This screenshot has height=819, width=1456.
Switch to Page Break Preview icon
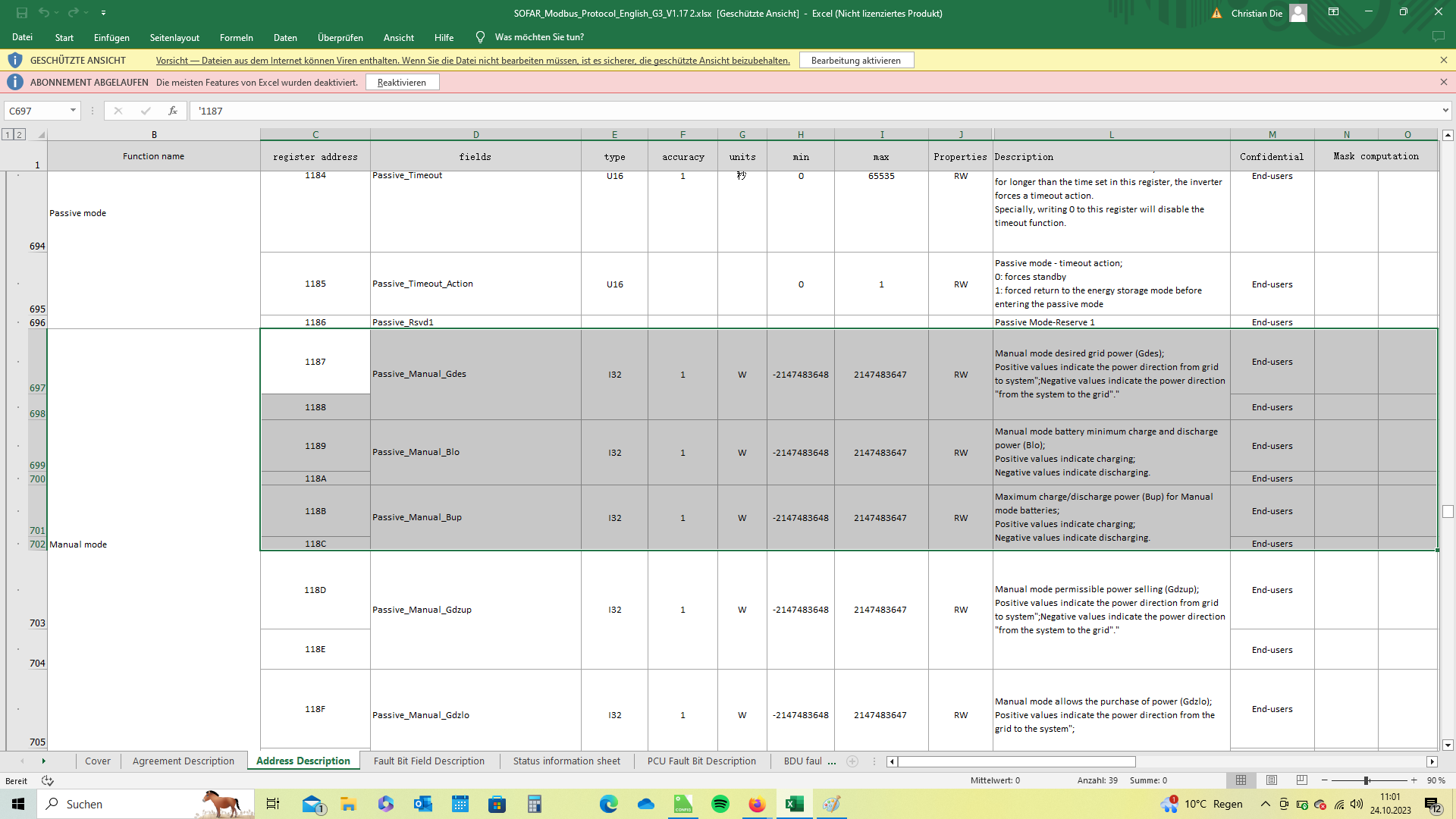(x=1302, y=780)
